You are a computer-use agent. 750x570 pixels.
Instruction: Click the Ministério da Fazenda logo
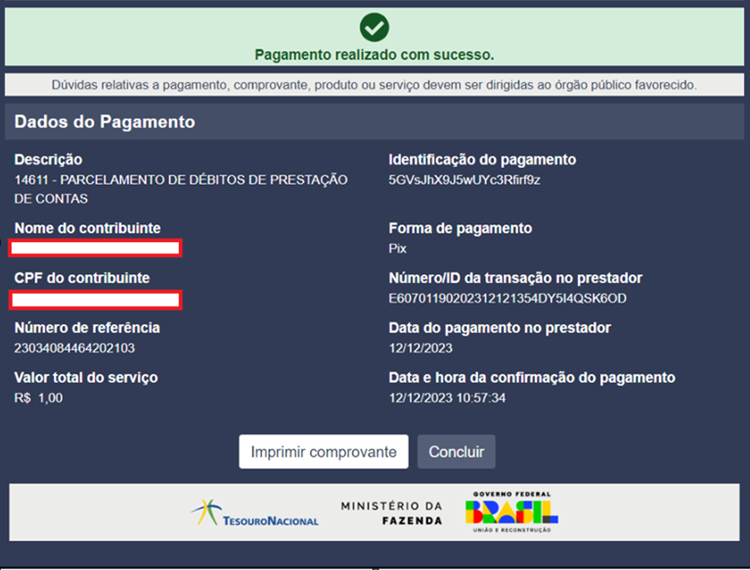(x=392, y=513)
